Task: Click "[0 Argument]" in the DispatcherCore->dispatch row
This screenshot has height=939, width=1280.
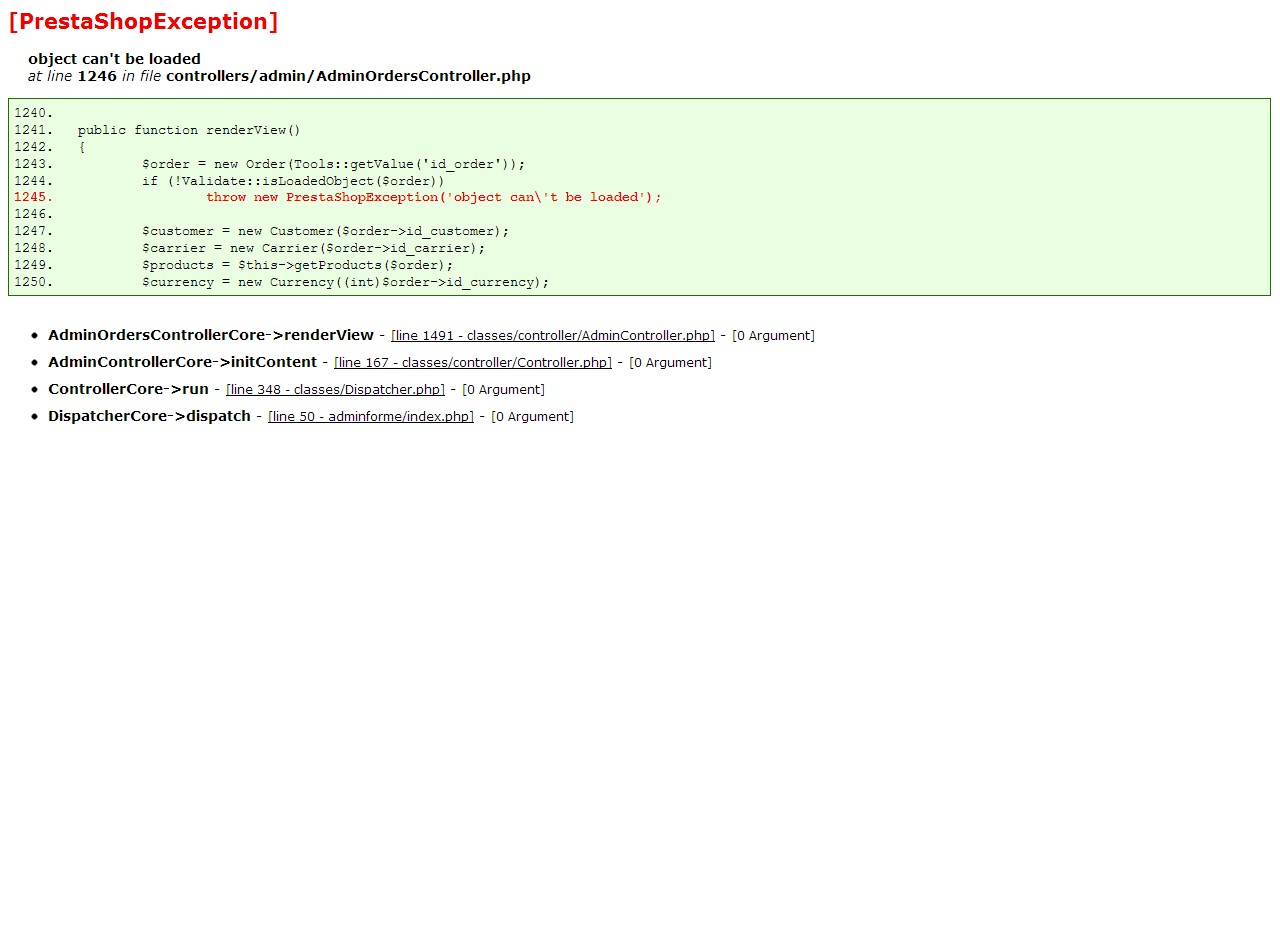Action: [x=532, y=417]
